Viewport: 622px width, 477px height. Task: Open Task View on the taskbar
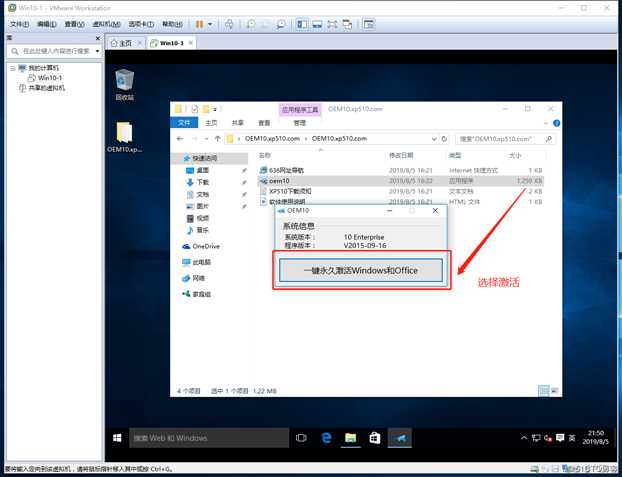point(301,438)
